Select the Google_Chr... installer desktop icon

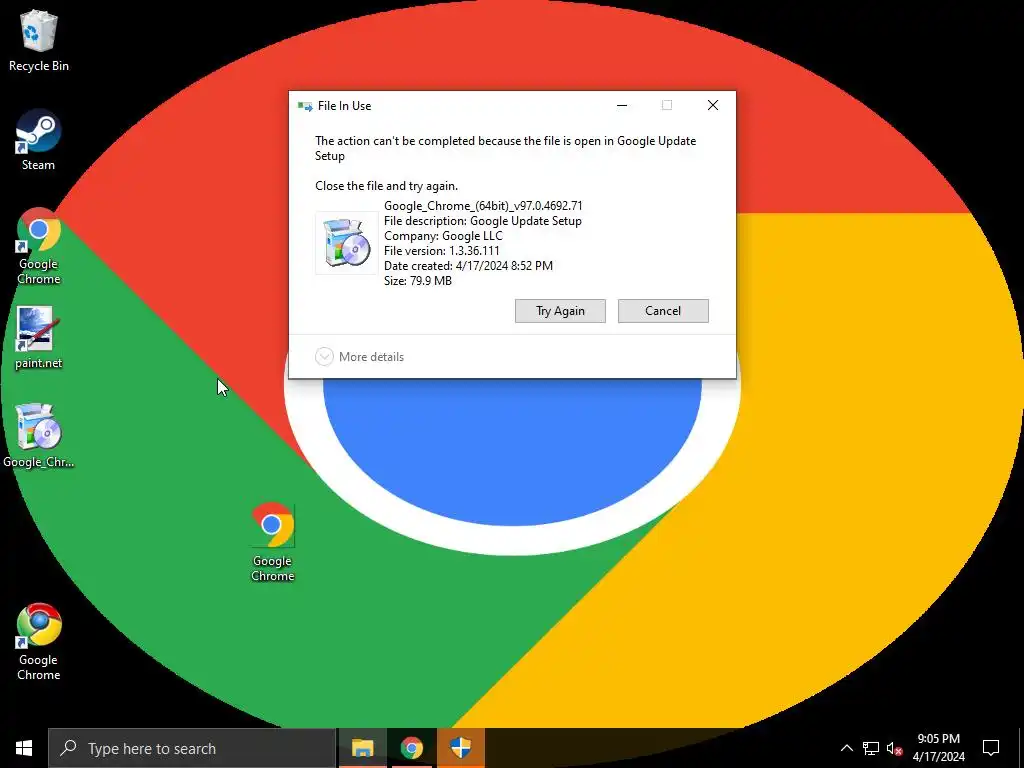[x=39, y=436]
